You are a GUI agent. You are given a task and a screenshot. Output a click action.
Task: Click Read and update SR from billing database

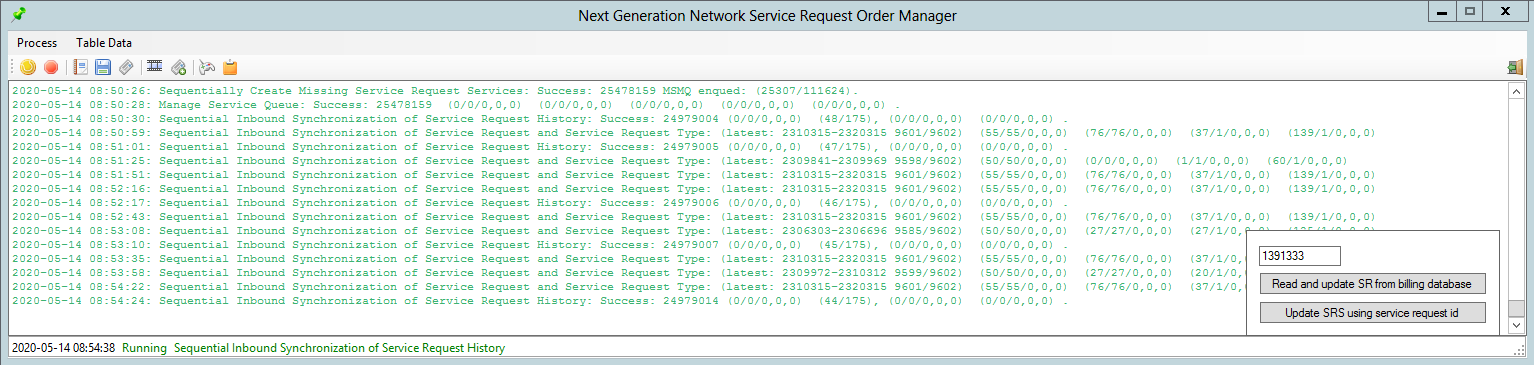[1372, 284]
